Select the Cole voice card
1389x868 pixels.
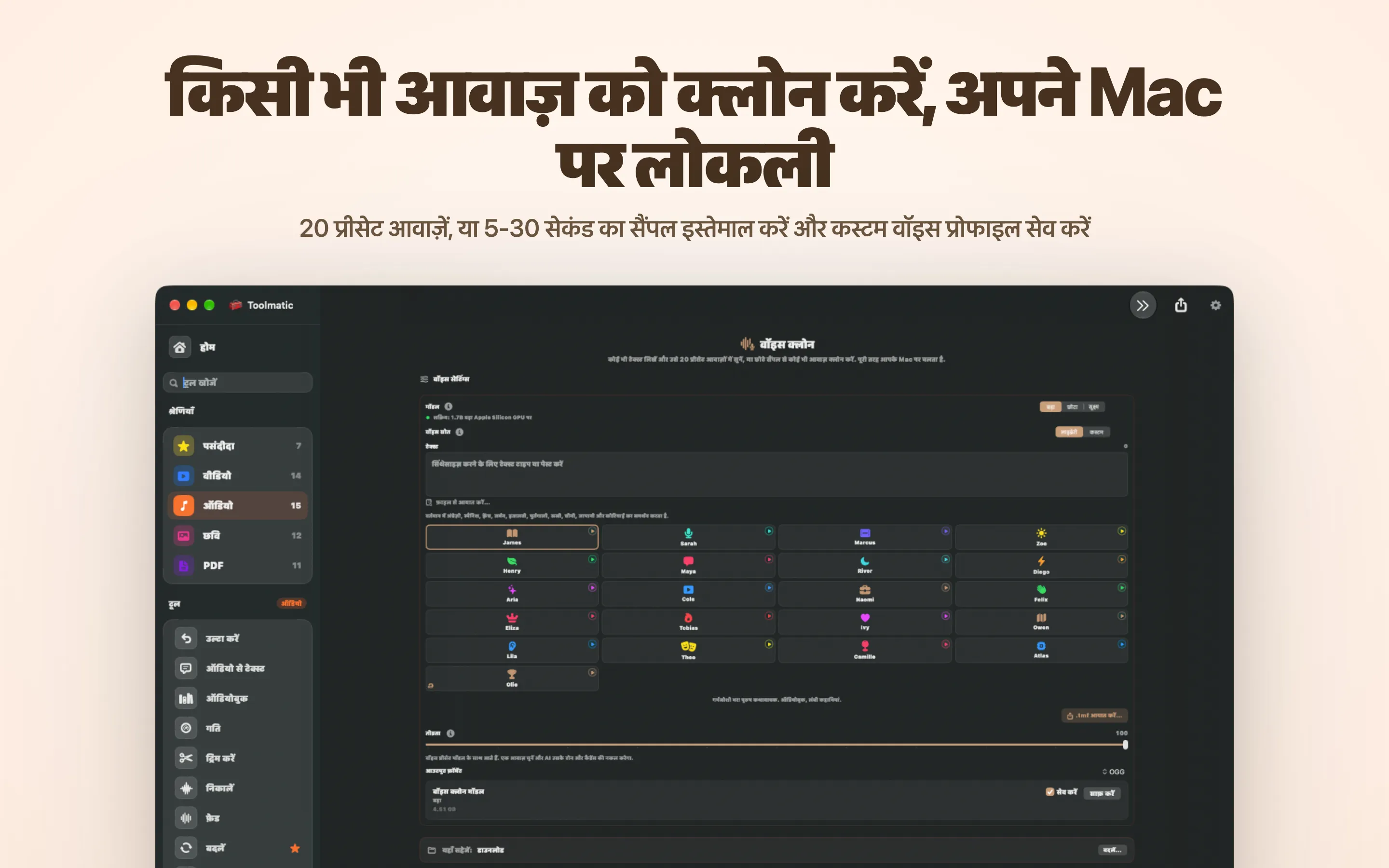[688, 594]
